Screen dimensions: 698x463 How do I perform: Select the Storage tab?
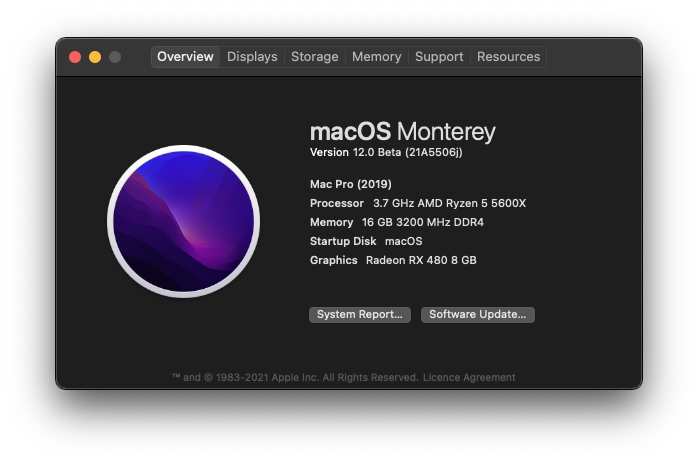(314, 57)
